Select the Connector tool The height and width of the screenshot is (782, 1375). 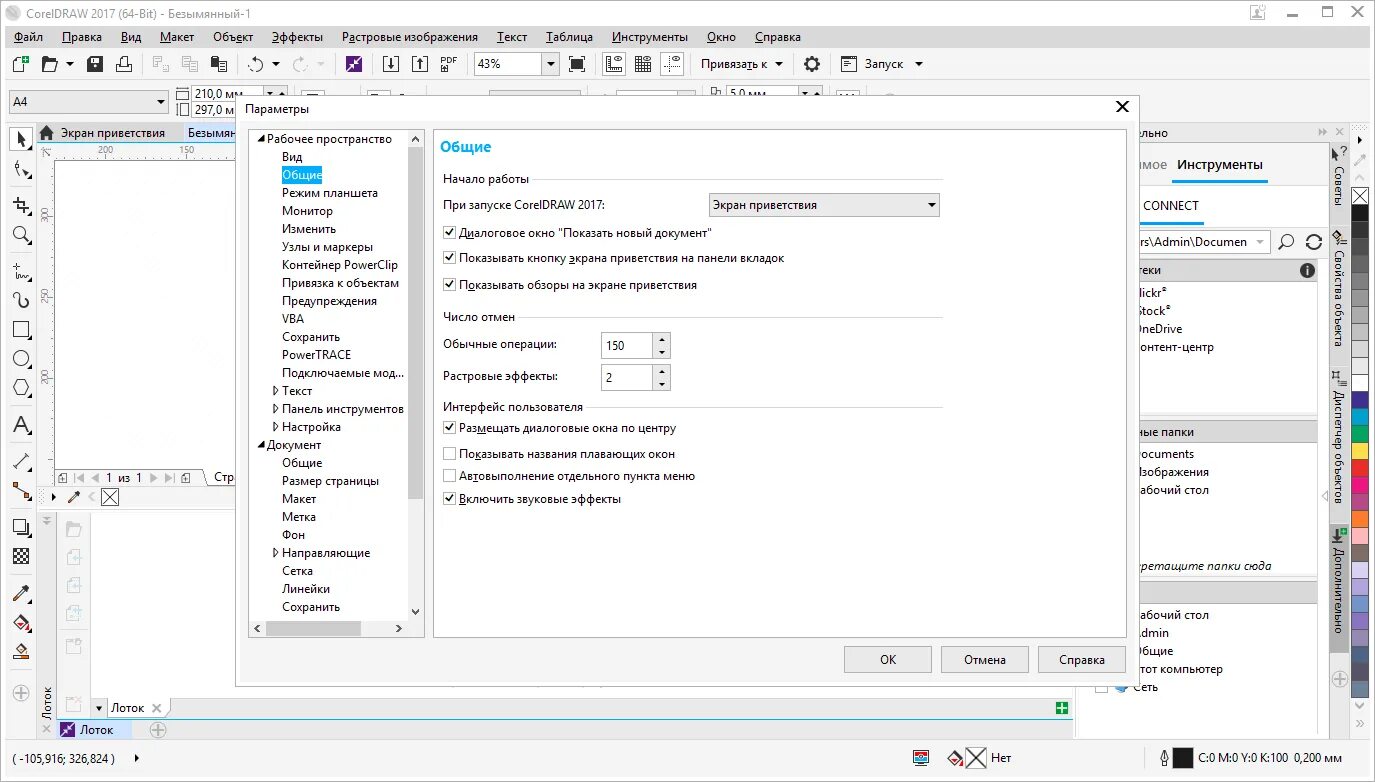point(21,491)
